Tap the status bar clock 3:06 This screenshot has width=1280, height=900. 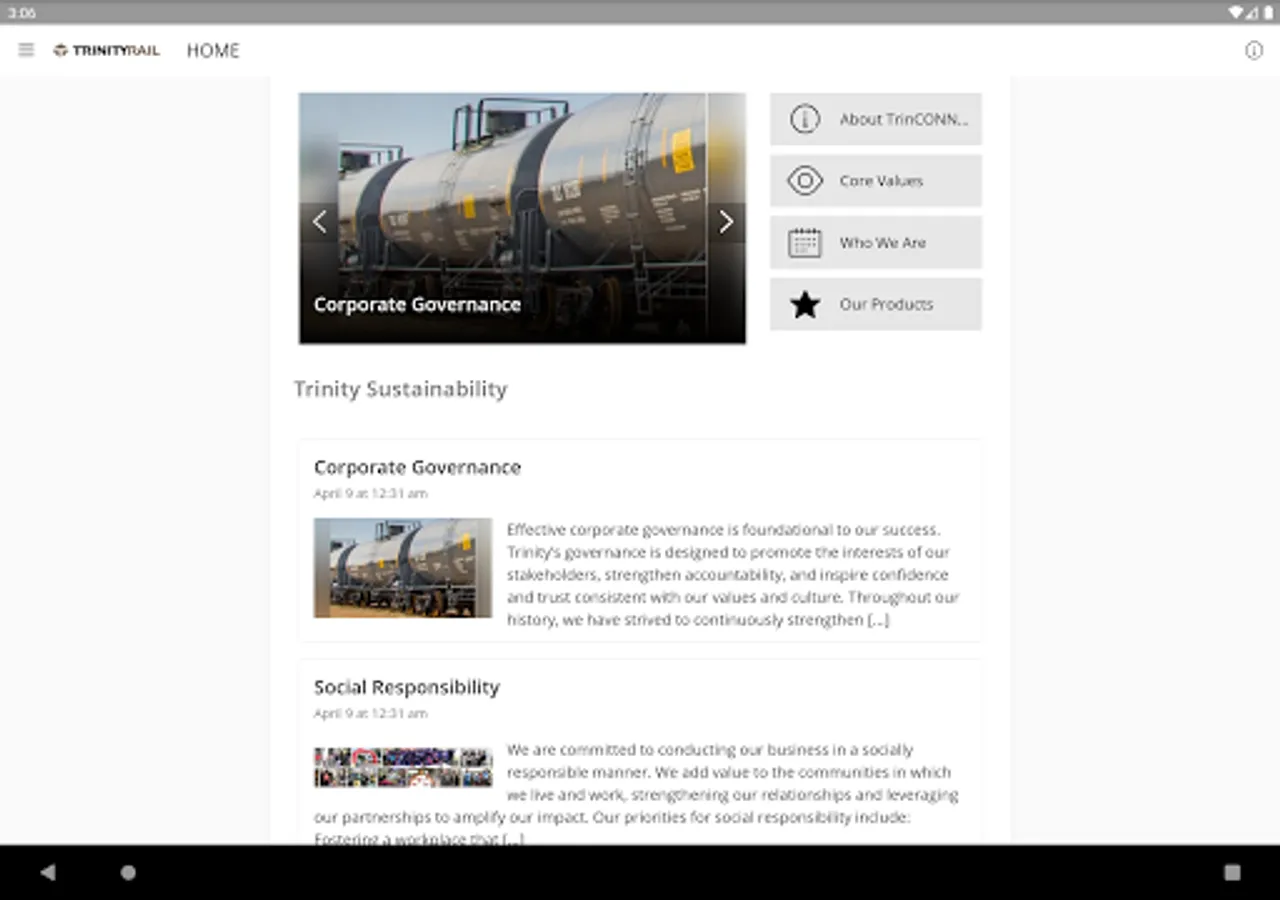click(22, 13)
